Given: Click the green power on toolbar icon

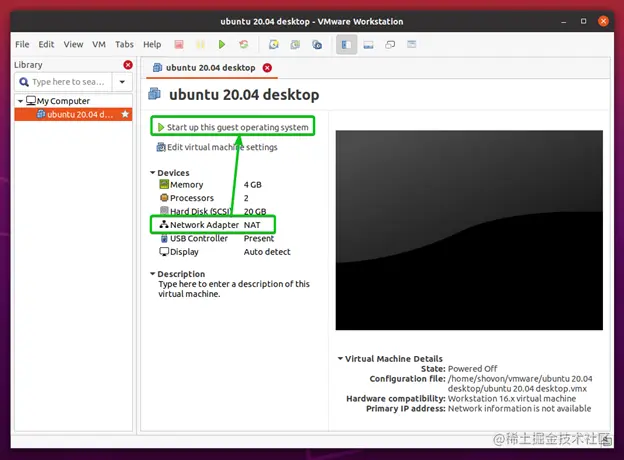Looking at the screenshot, I should pos(222,45).
